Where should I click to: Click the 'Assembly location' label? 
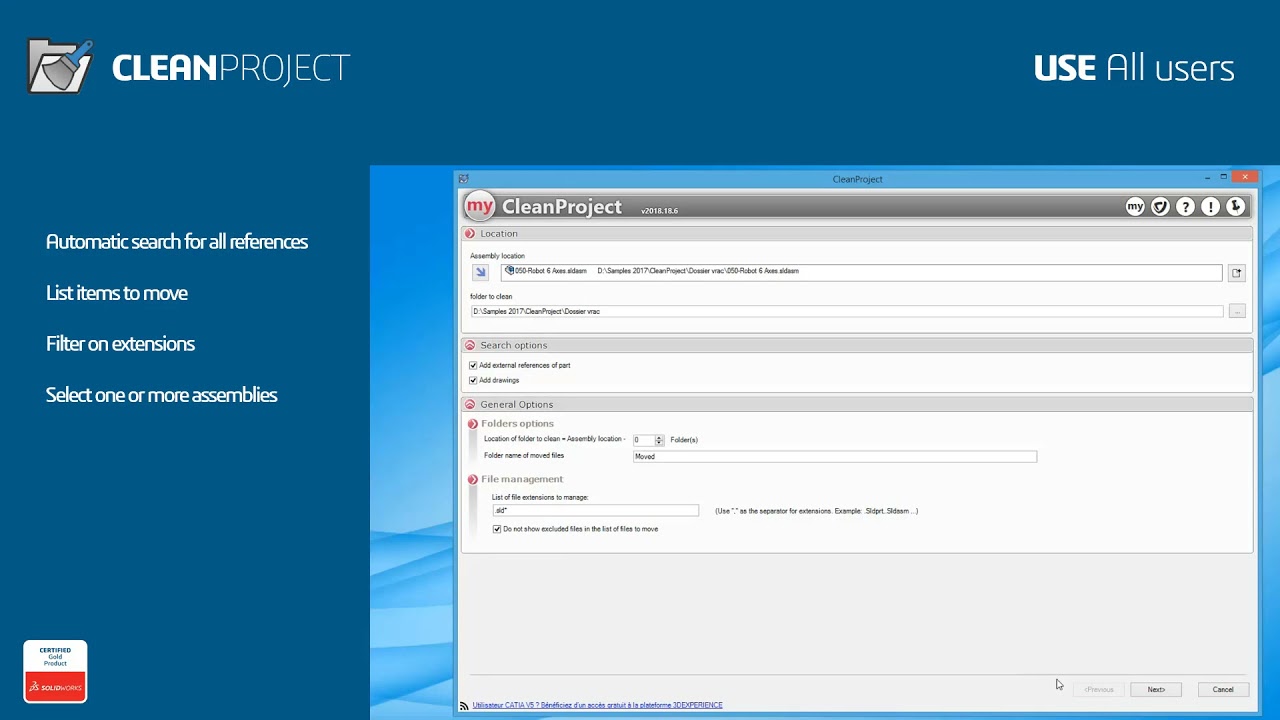coord(497,256)
